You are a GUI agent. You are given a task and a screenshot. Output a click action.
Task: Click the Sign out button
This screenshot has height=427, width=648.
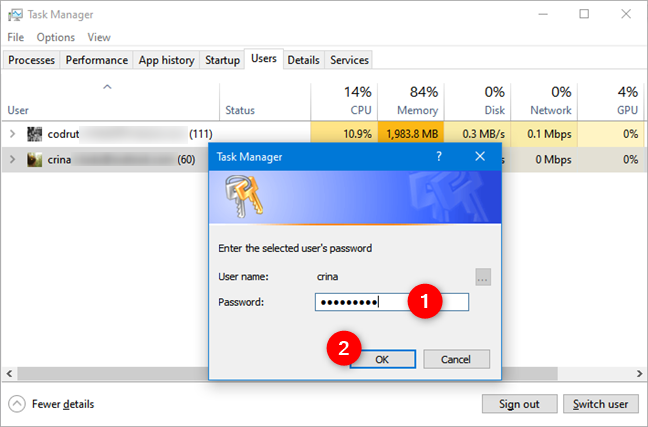point(519,404)
